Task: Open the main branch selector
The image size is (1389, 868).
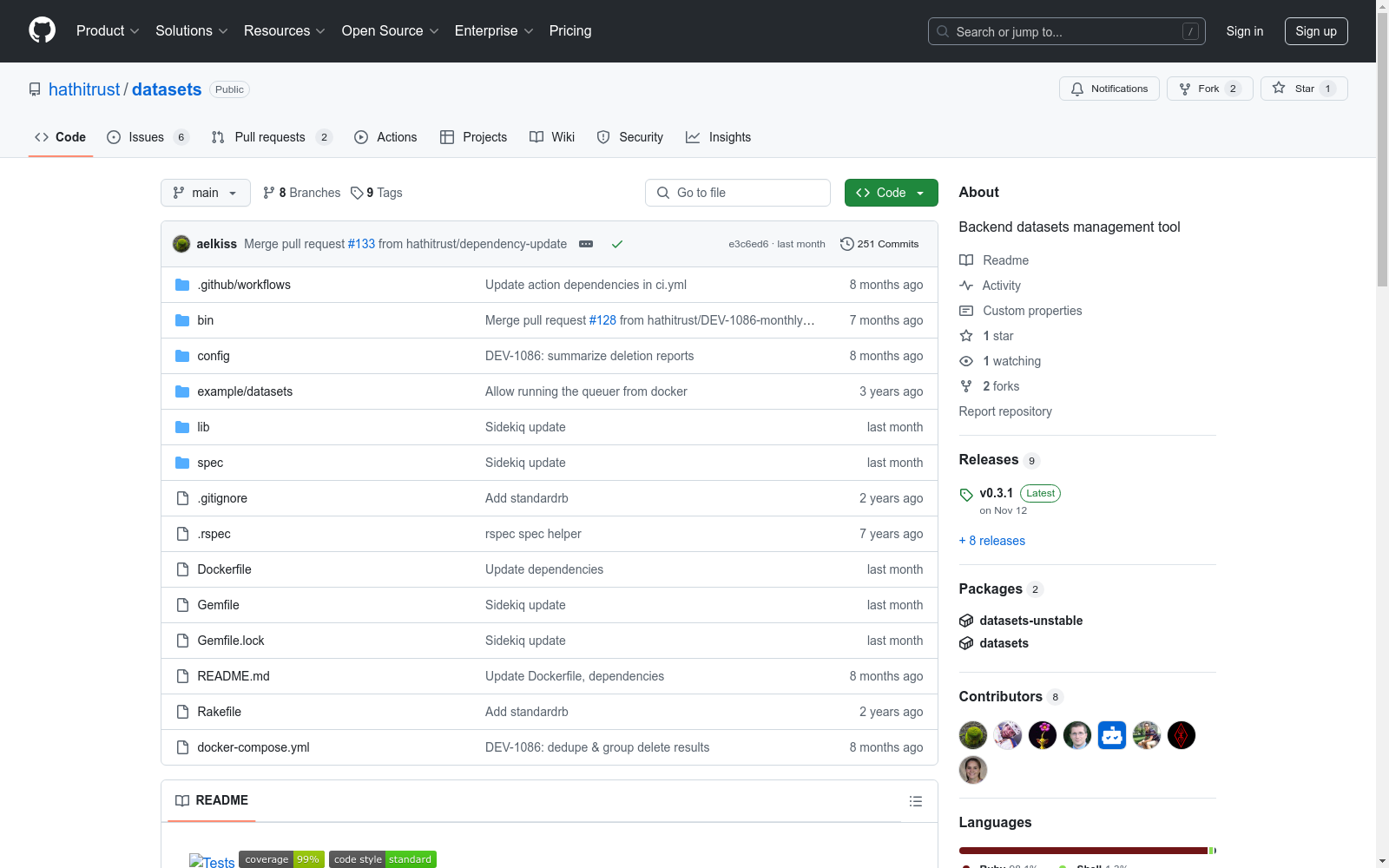Action: point(206,193)
